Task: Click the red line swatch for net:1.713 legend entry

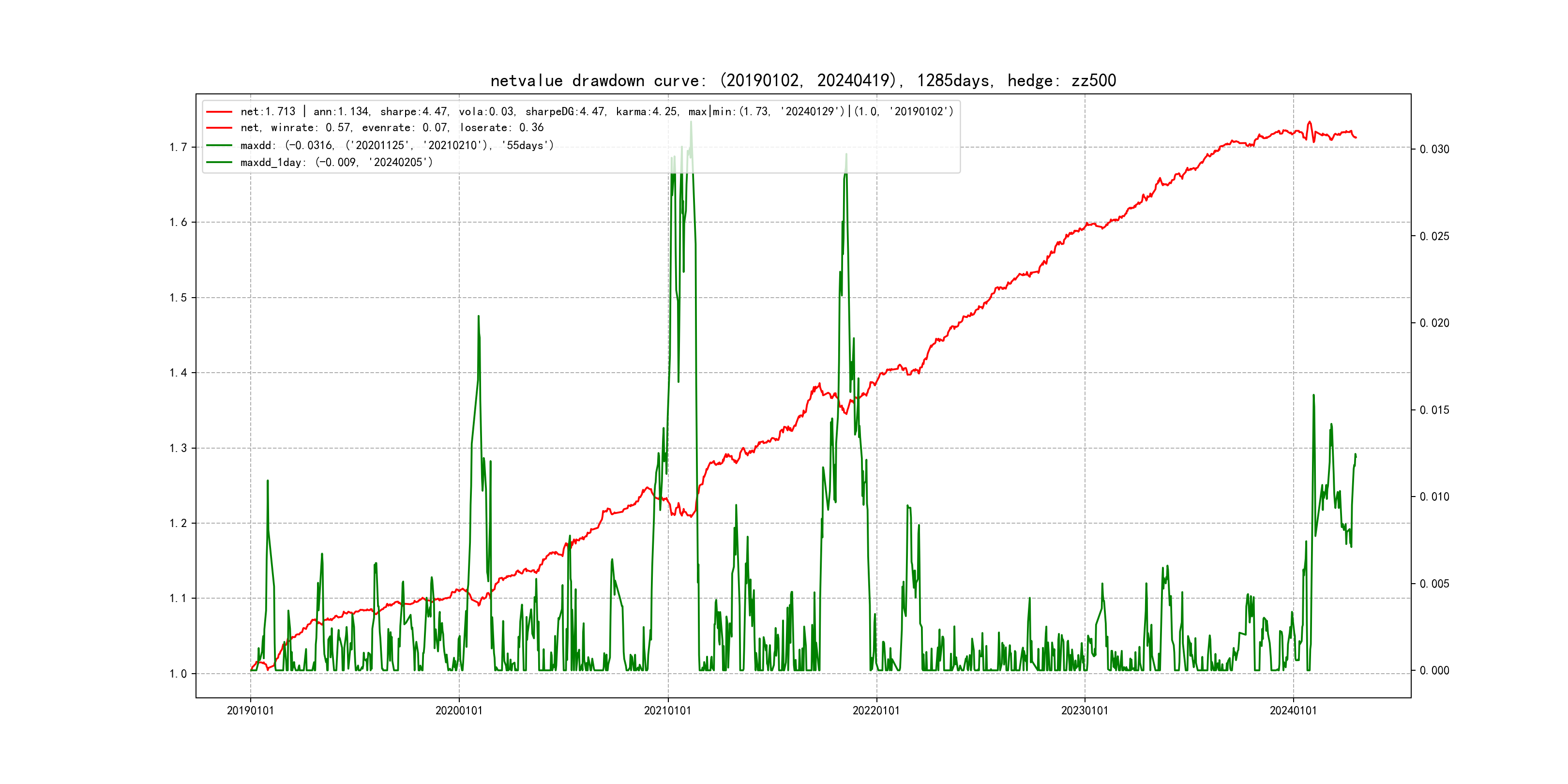Action: tap(219, 112)
